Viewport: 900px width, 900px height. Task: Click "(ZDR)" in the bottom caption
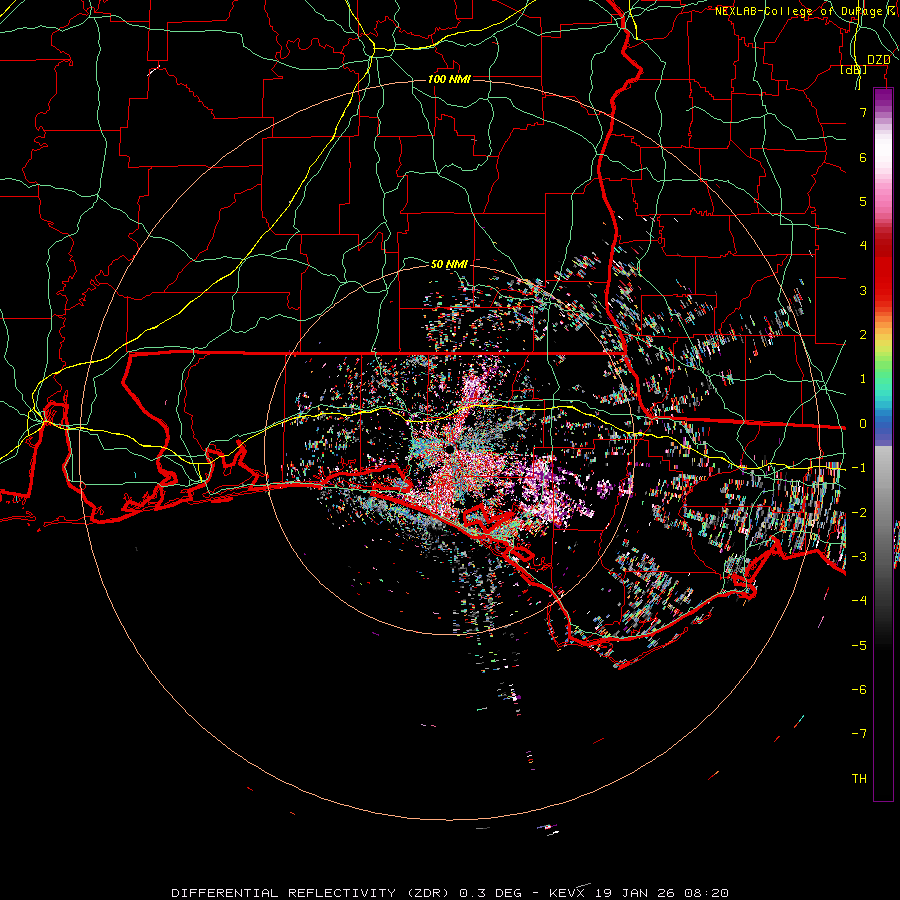[428, 893]
